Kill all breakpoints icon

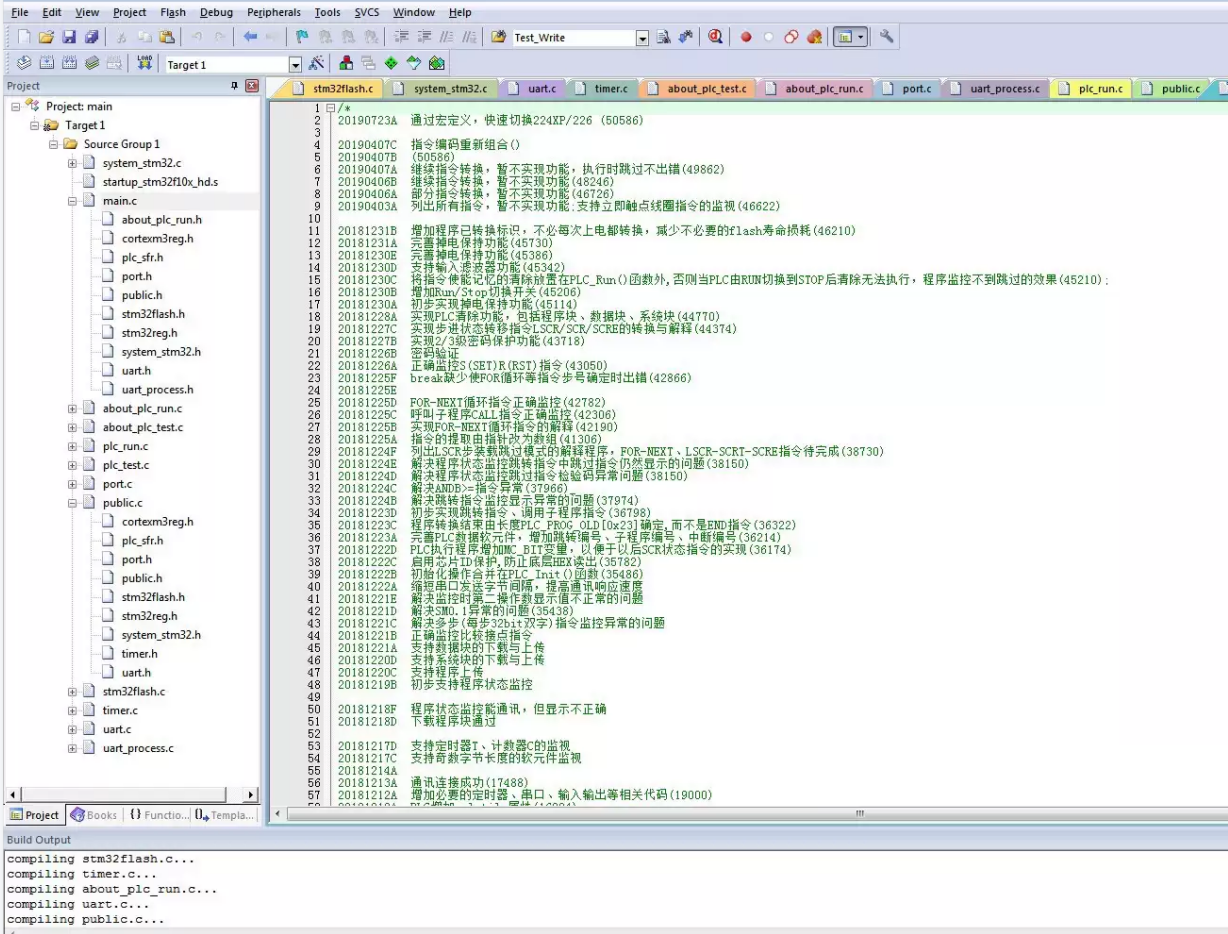click(x=814, y=37)
